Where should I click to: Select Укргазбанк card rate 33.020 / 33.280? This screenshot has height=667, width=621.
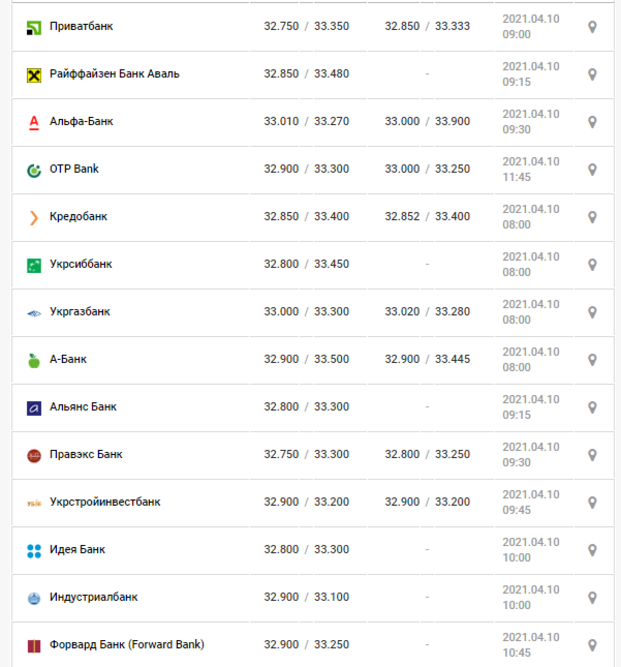(x=427, y=312)
